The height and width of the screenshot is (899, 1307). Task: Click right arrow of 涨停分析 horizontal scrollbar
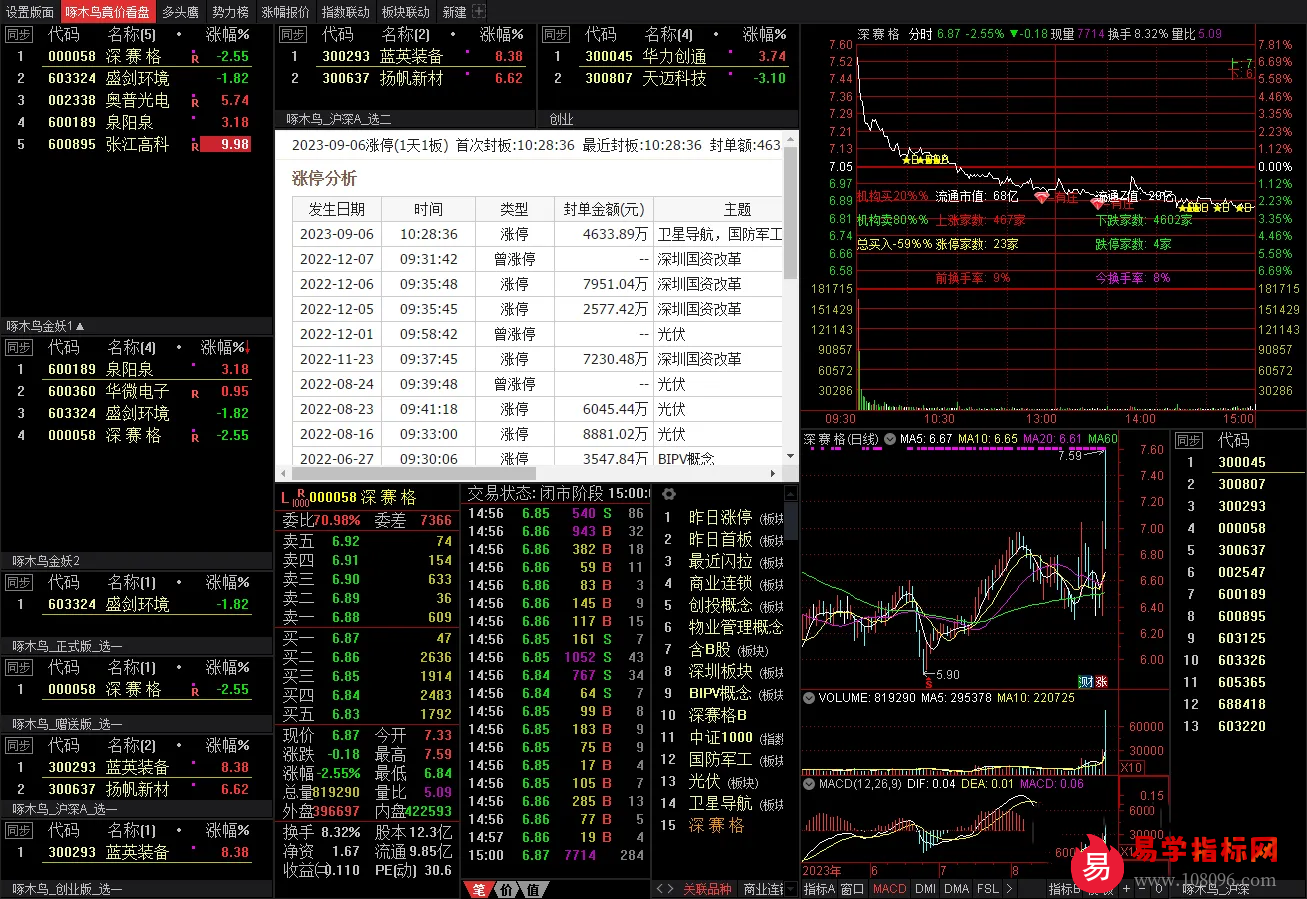(774, 474)
